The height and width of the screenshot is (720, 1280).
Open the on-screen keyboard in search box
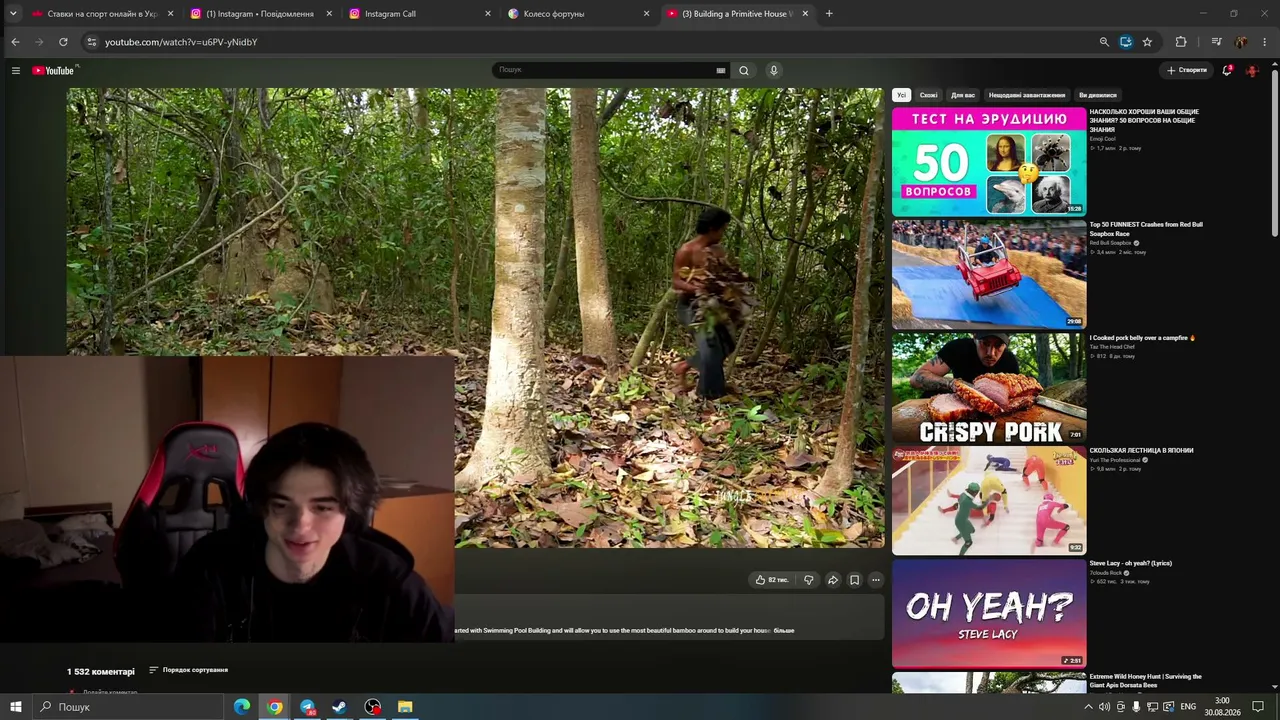coord(720,70)
